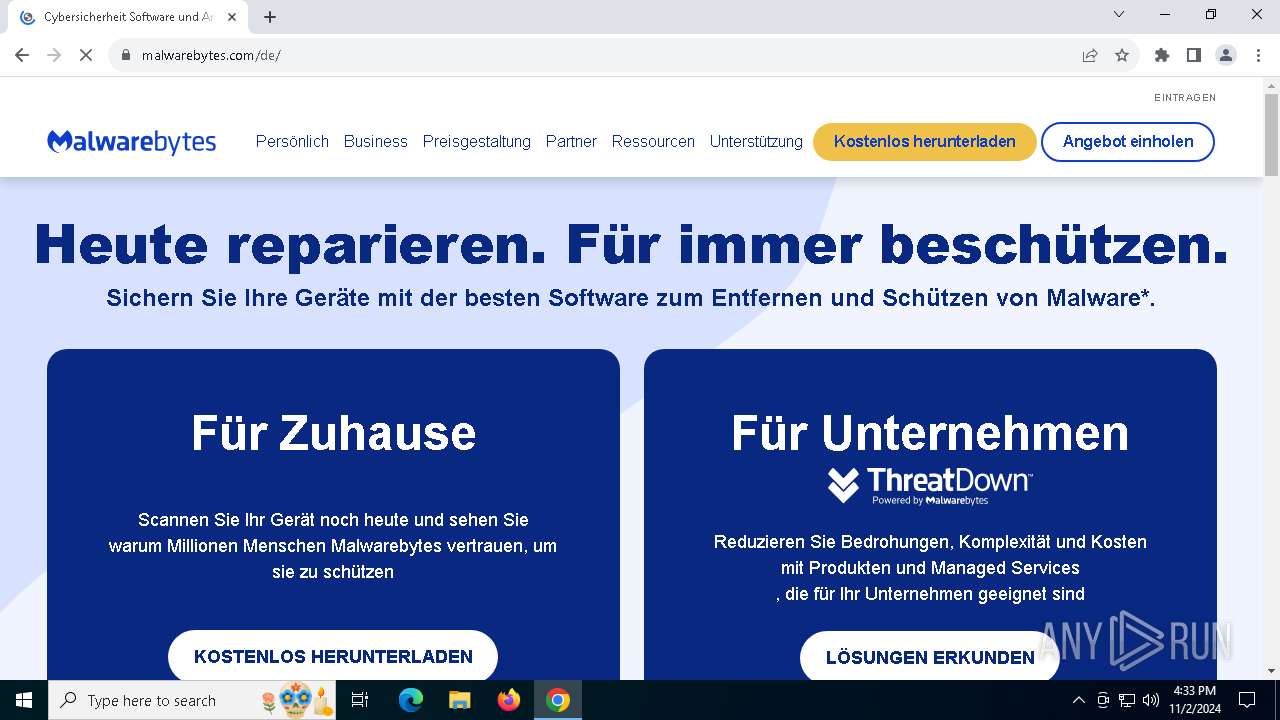Launch Microsoft Edge from the taskbar
This screenshot has width=1280, height=720.
point(411,700)
